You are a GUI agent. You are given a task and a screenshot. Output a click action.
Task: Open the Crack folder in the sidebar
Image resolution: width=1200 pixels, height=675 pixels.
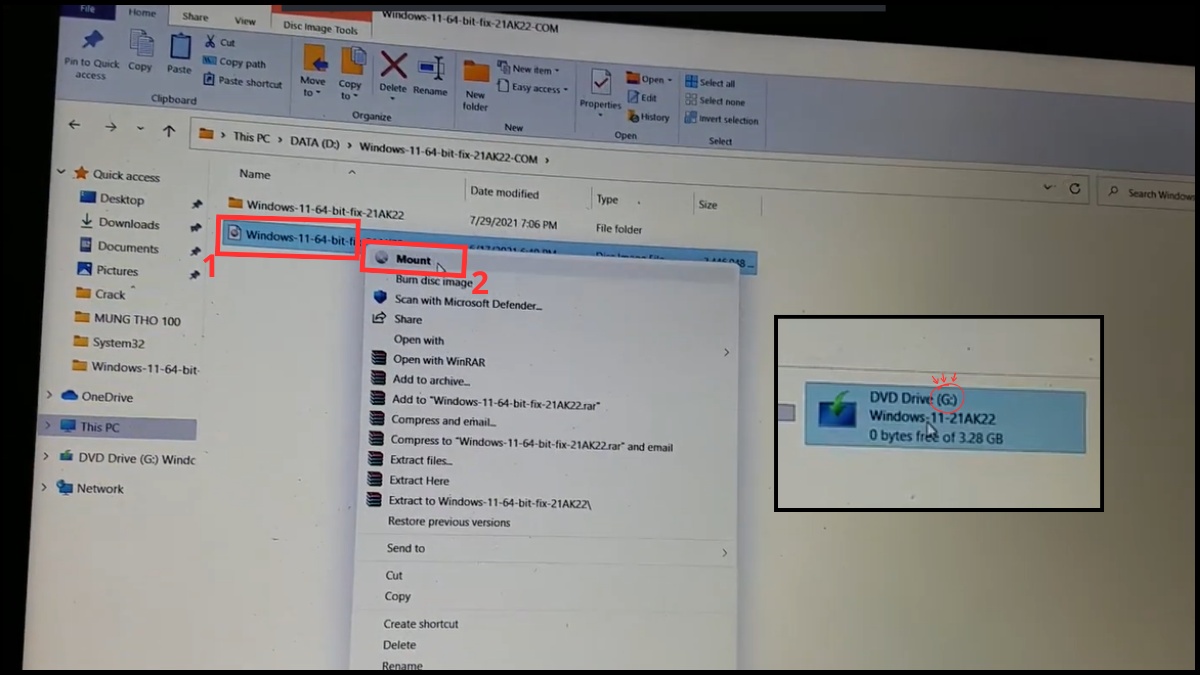(x=110, y=295)
